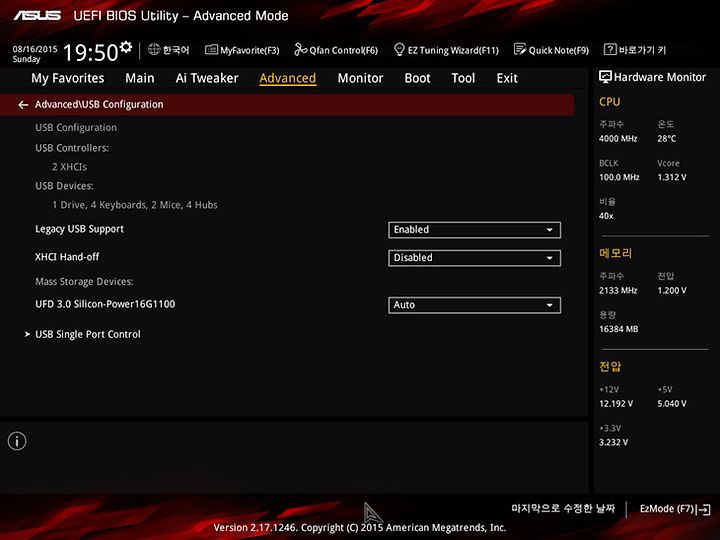The width and height of the screenshot is (720, 540).
Task: Click the Hardware Monitor title
Action: point(659,77)
